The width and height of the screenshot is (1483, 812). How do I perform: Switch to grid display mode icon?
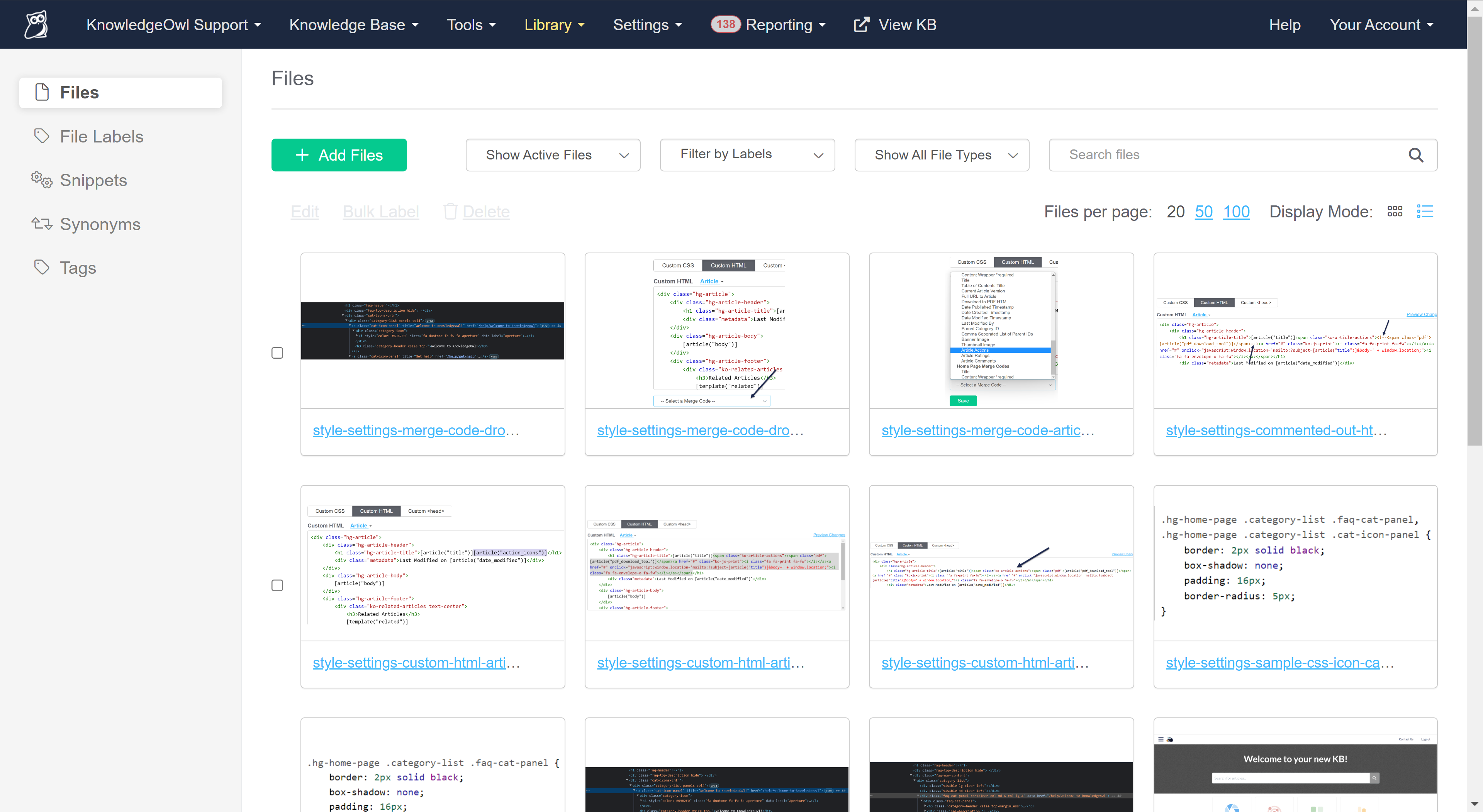1394,212
